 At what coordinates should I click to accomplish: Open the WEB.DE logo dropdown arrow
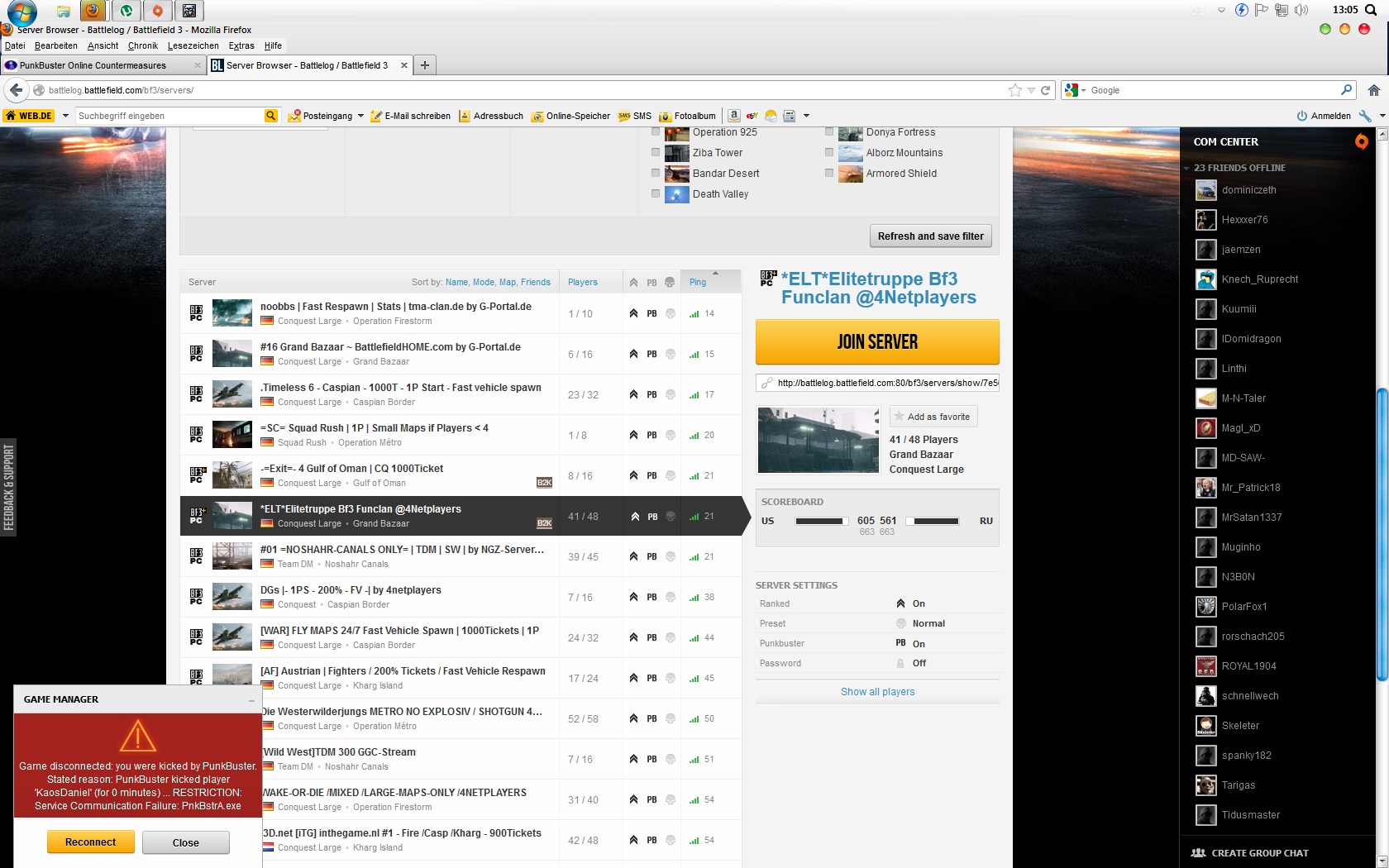click(65, 116)
